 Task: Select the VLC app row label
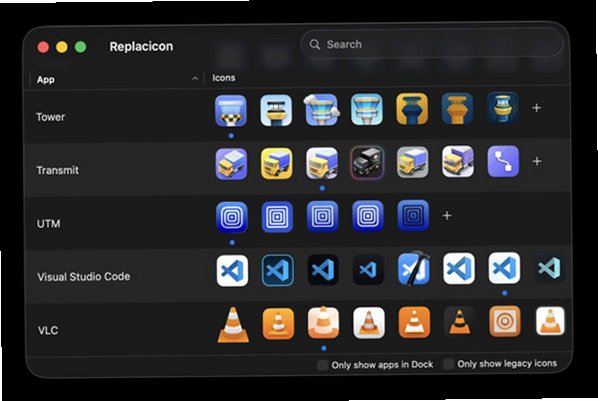coord(48,330)
